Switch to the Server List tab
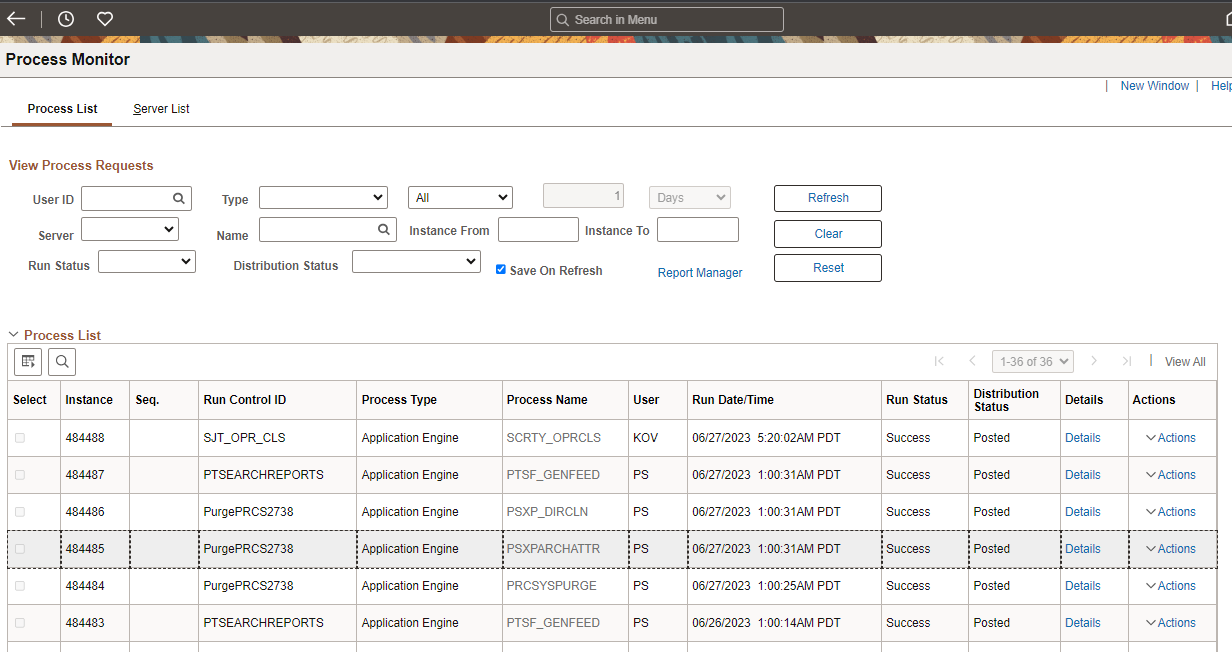This screenshot has width=1232, height=652. pos(161,109)
